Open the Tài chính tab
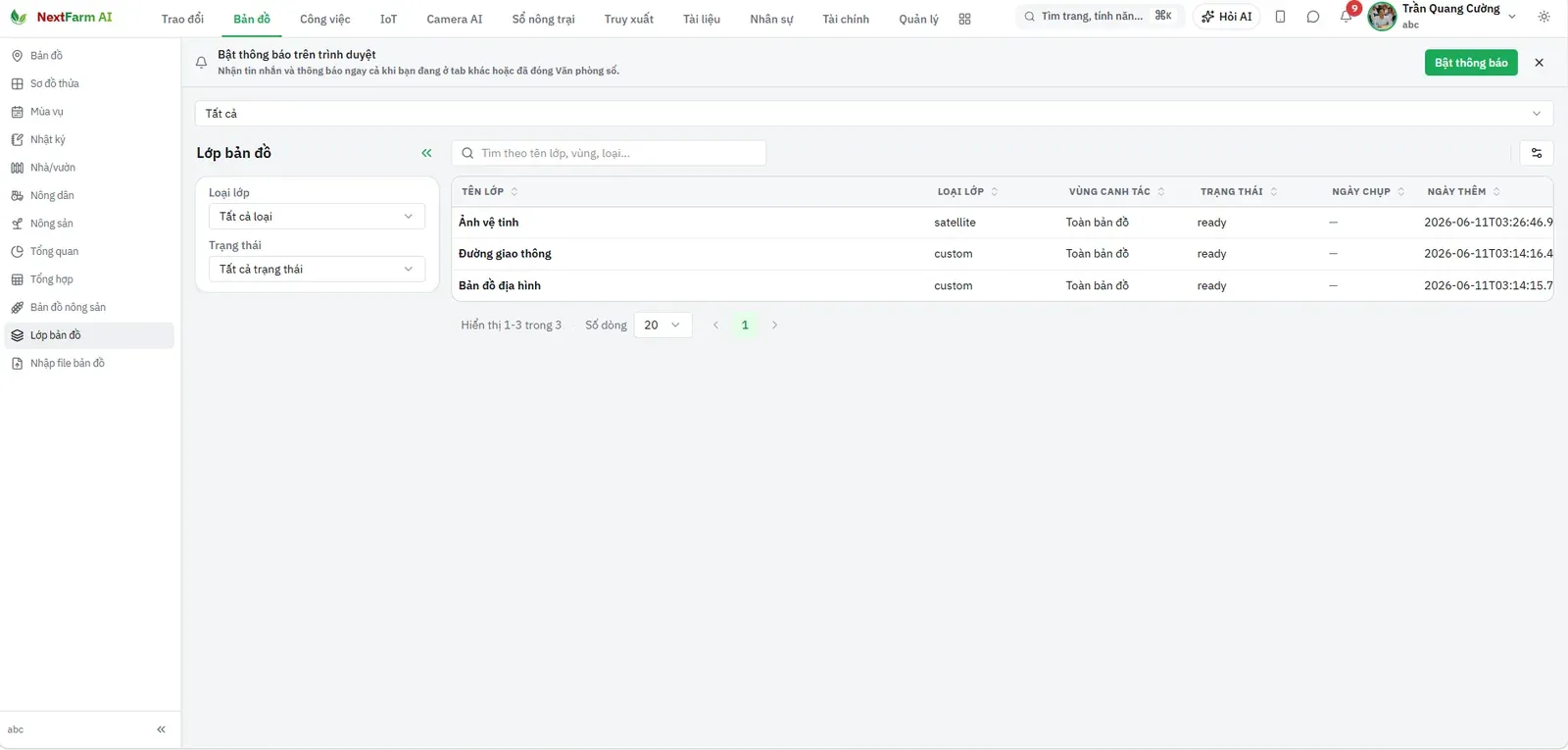The image size is (1568, 750). coord(846,19)
